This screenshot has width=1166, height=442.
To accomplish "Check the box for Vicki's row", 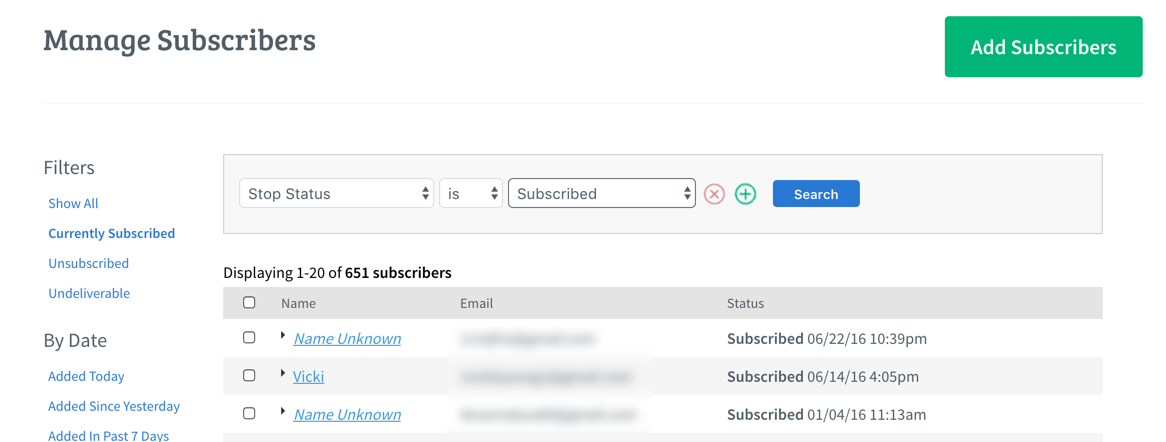I will pos(249,375).
